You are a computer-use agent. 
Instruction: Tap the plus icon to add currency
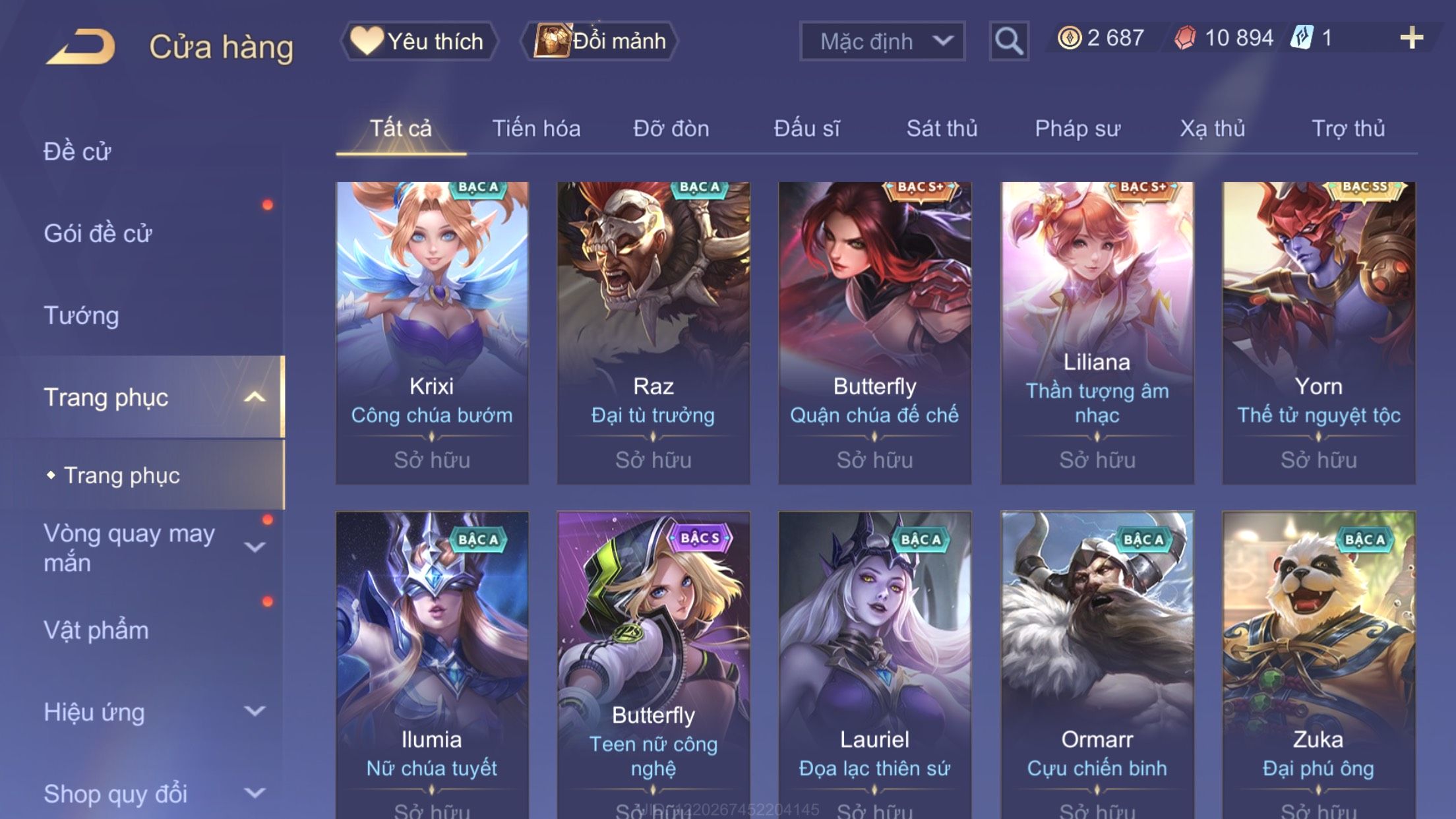click(1411, 38)
